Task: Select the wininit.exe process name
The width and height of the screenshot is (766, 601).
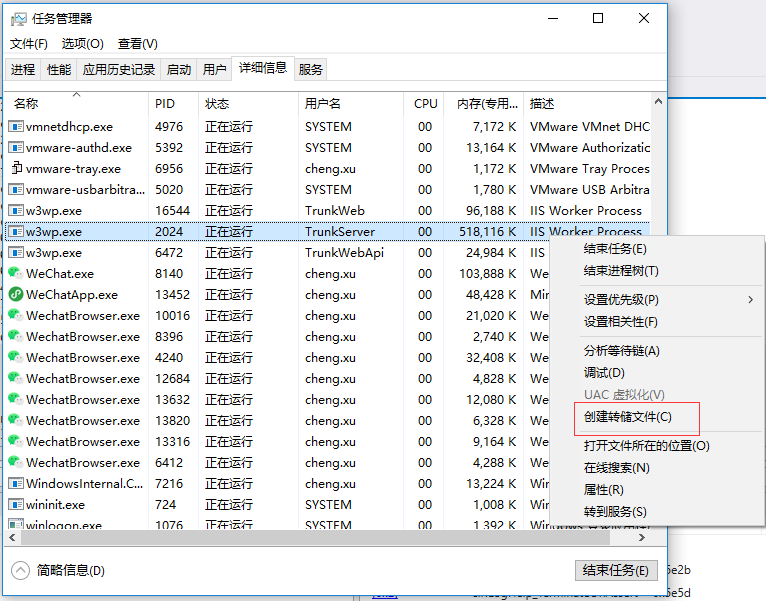Action: 55,505
